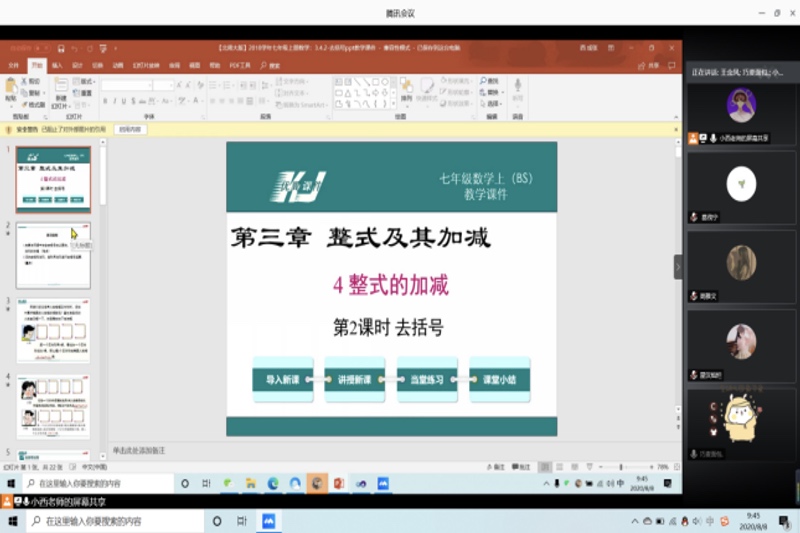Open the PDF工具 tab
The image size is (800, 533).
pos(240,65)
